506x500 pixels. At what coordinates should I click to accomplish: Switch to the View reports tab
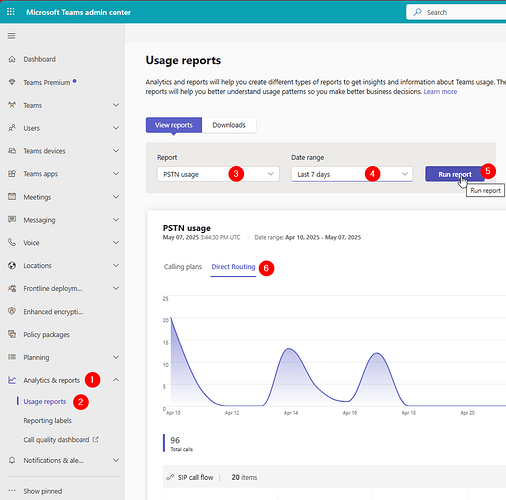click(174, 125)
